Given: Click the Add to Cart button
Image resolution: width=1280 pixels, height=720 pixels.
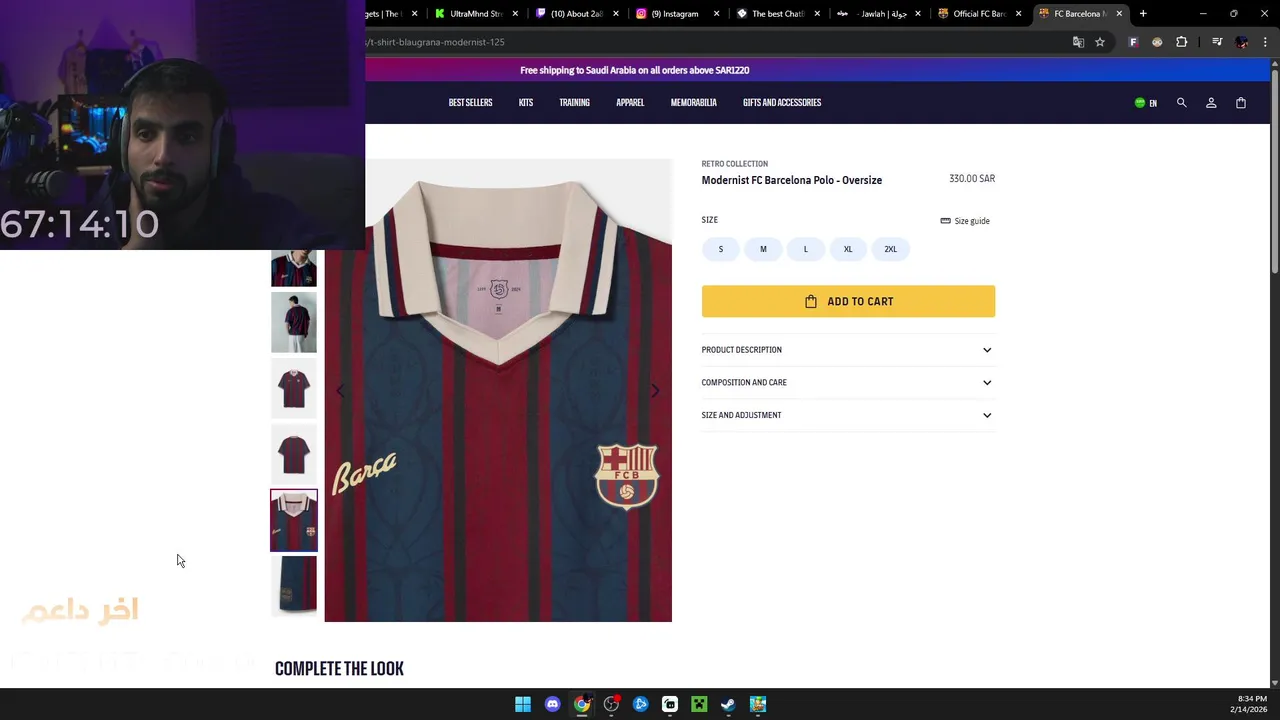Looking at the screenshot, I should click(848, 301).
